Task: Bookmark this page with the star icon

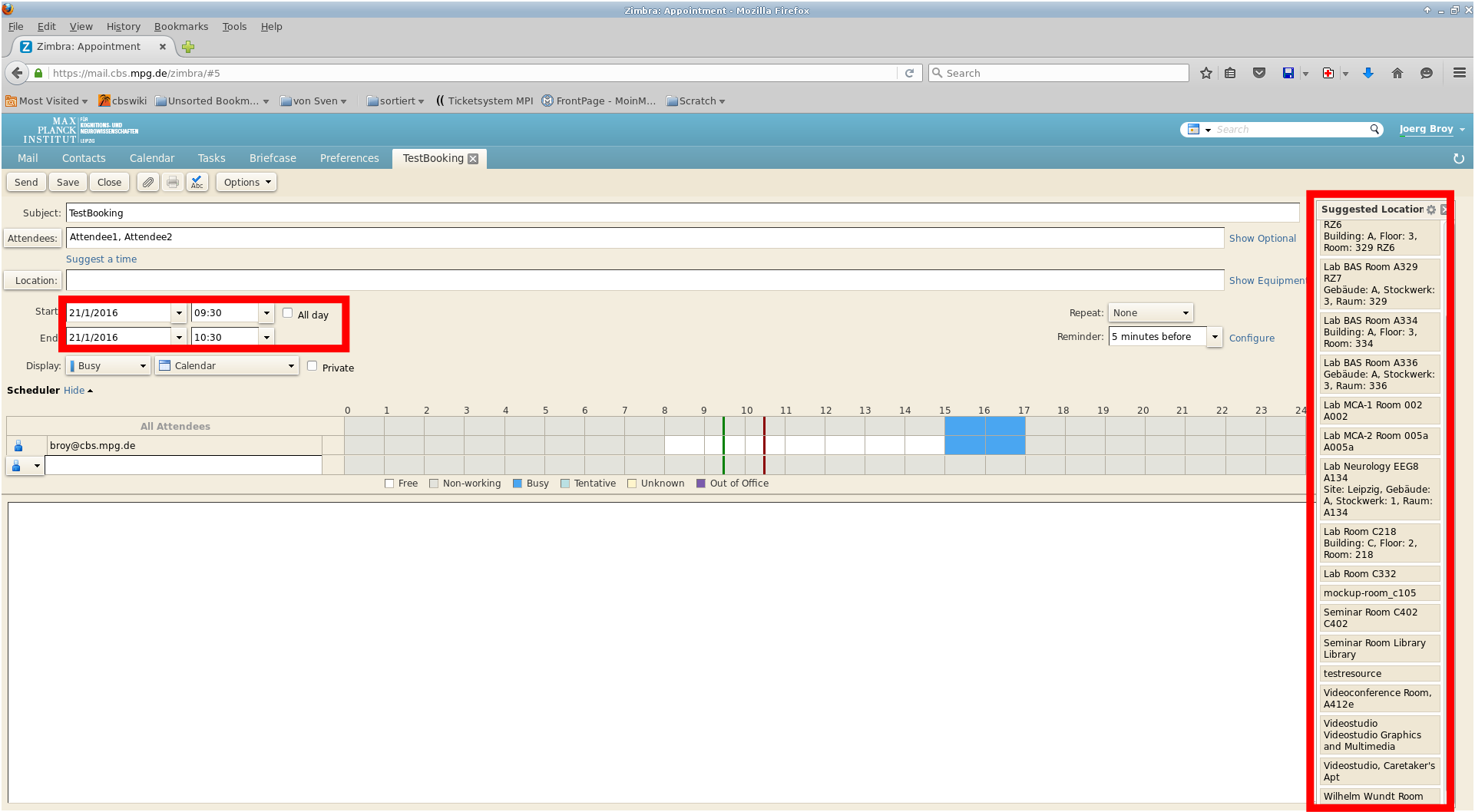Action: (x=1206, y=74)
